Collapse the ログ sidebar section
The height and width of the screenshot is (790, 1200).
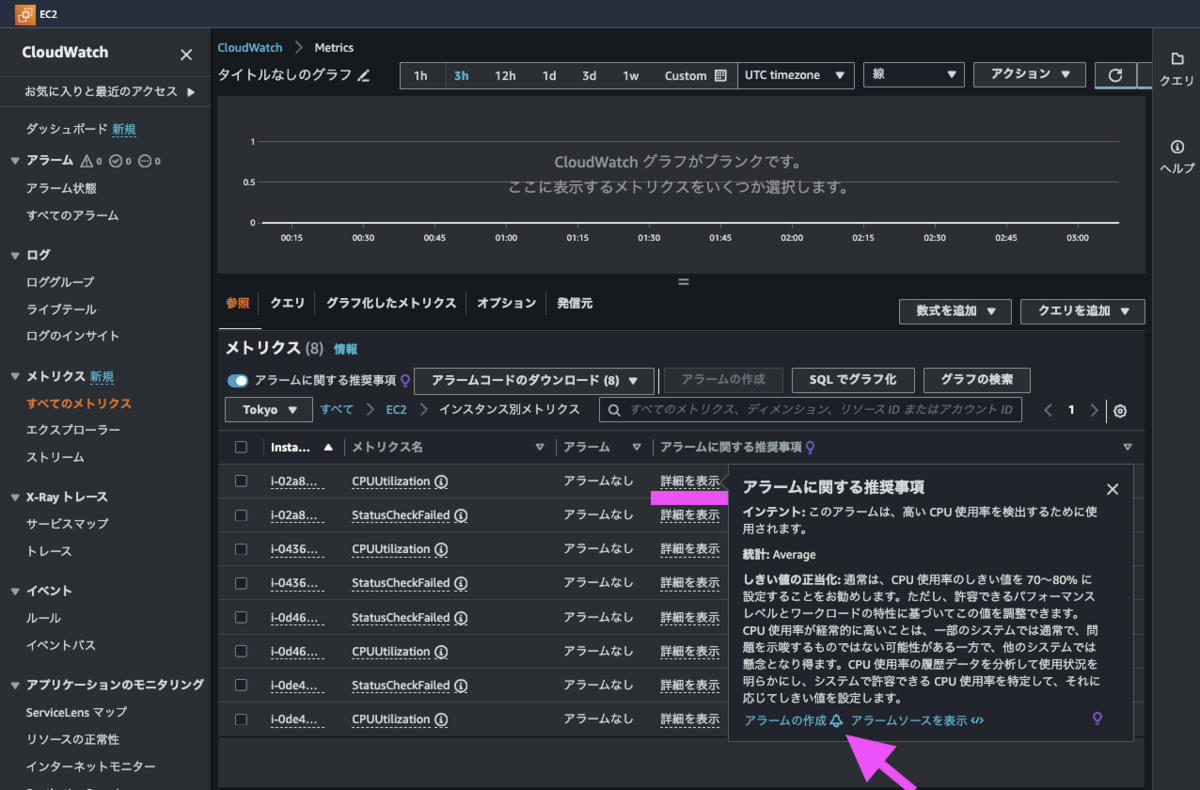[15, 255]
